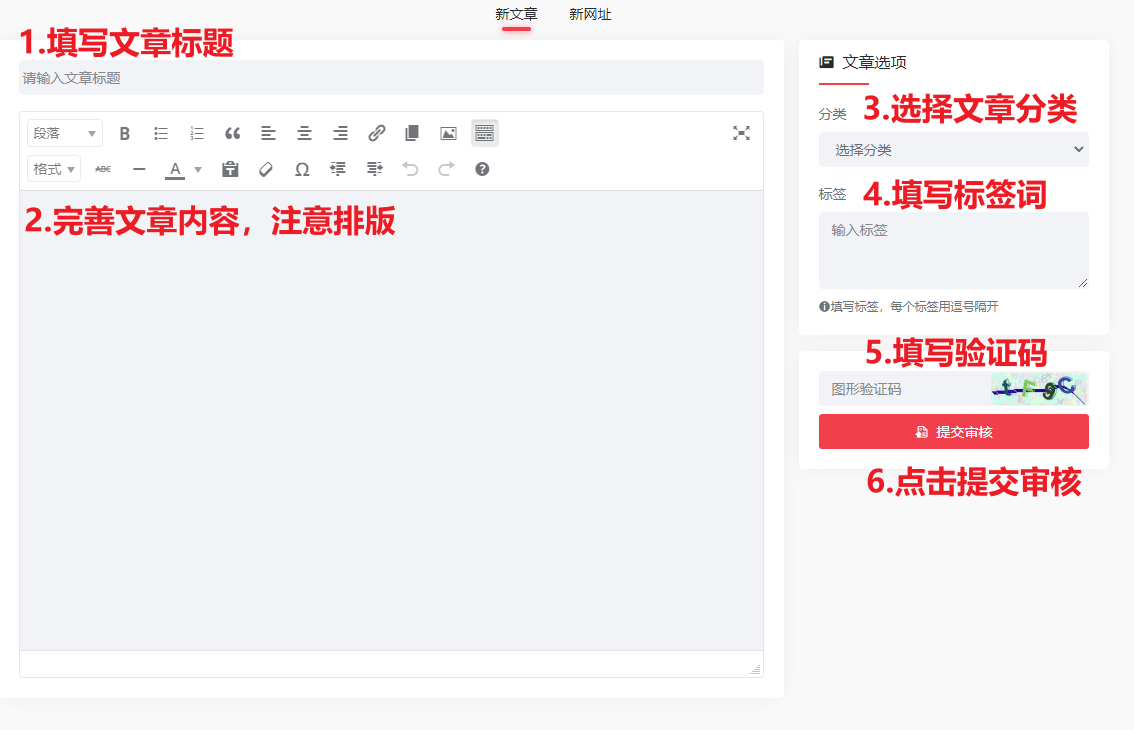
Task: Insert a blockquote into the article
Action: [x=232, y=132]
